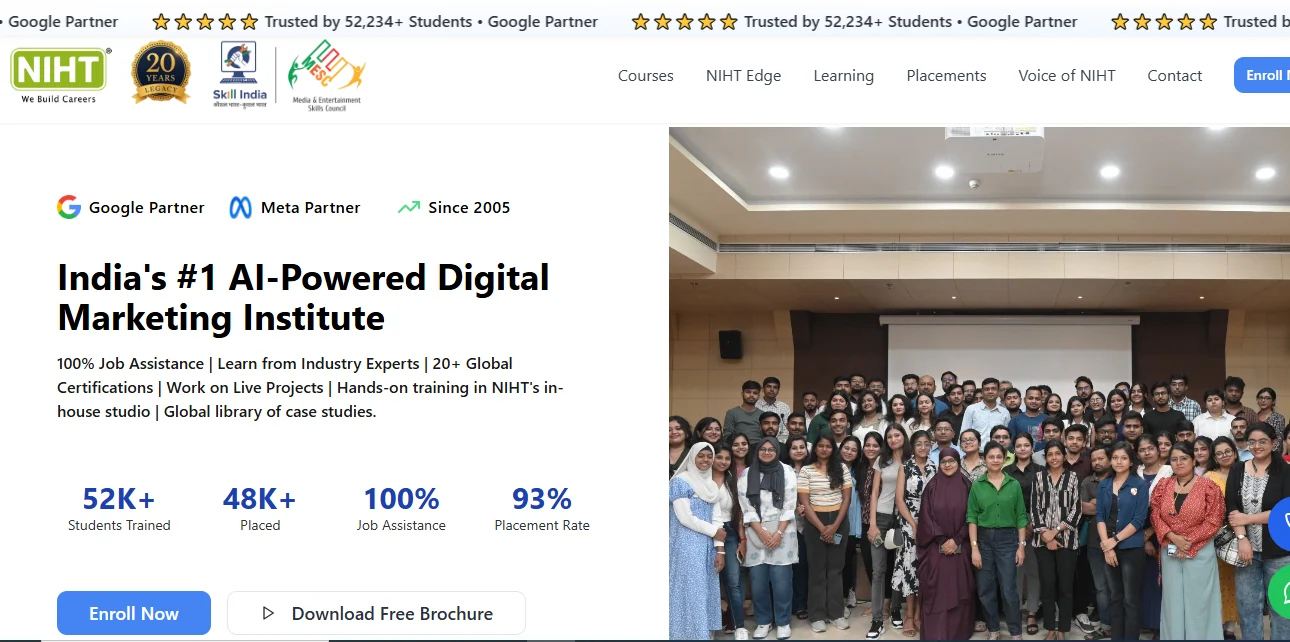Open the green WhatsApp chat icon
This screenshot has width=1290, height=642.
(1283, 593)
